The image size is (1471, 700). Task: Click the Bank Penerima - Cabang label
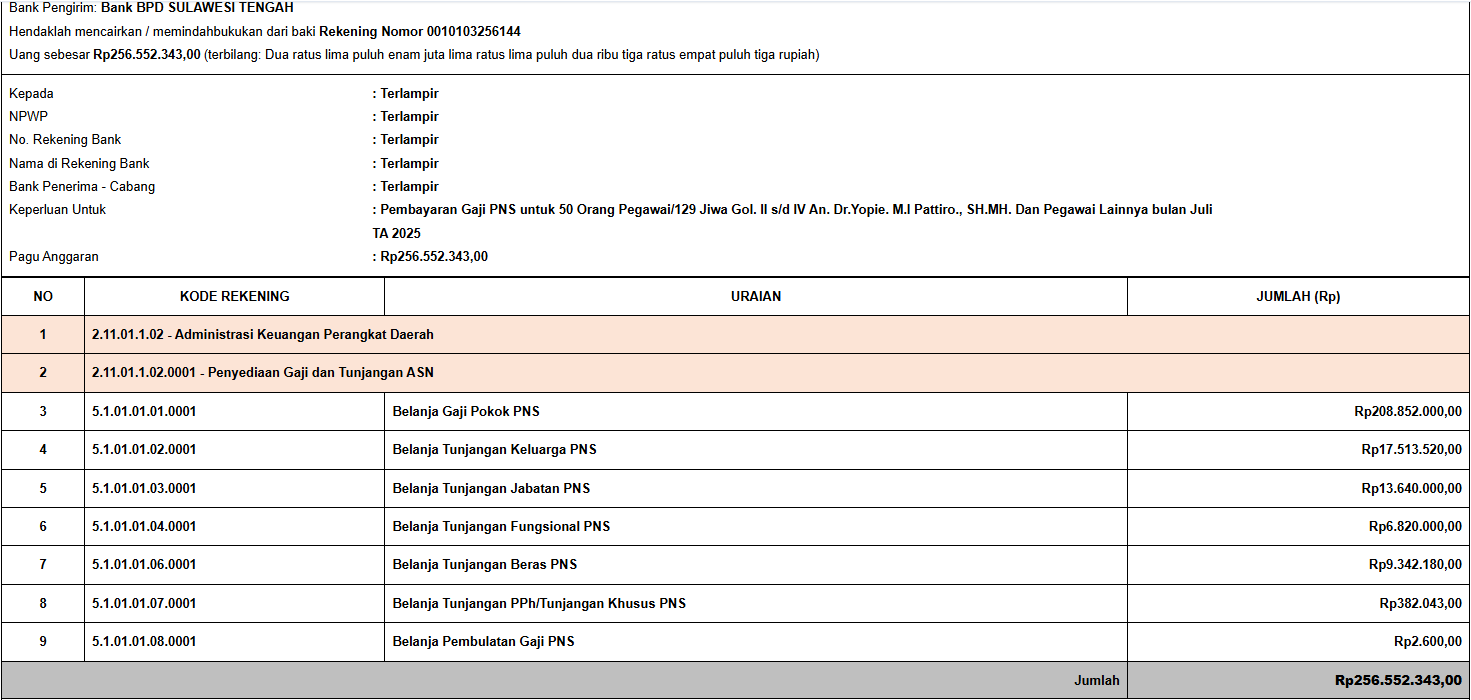[x=82, y=187]
